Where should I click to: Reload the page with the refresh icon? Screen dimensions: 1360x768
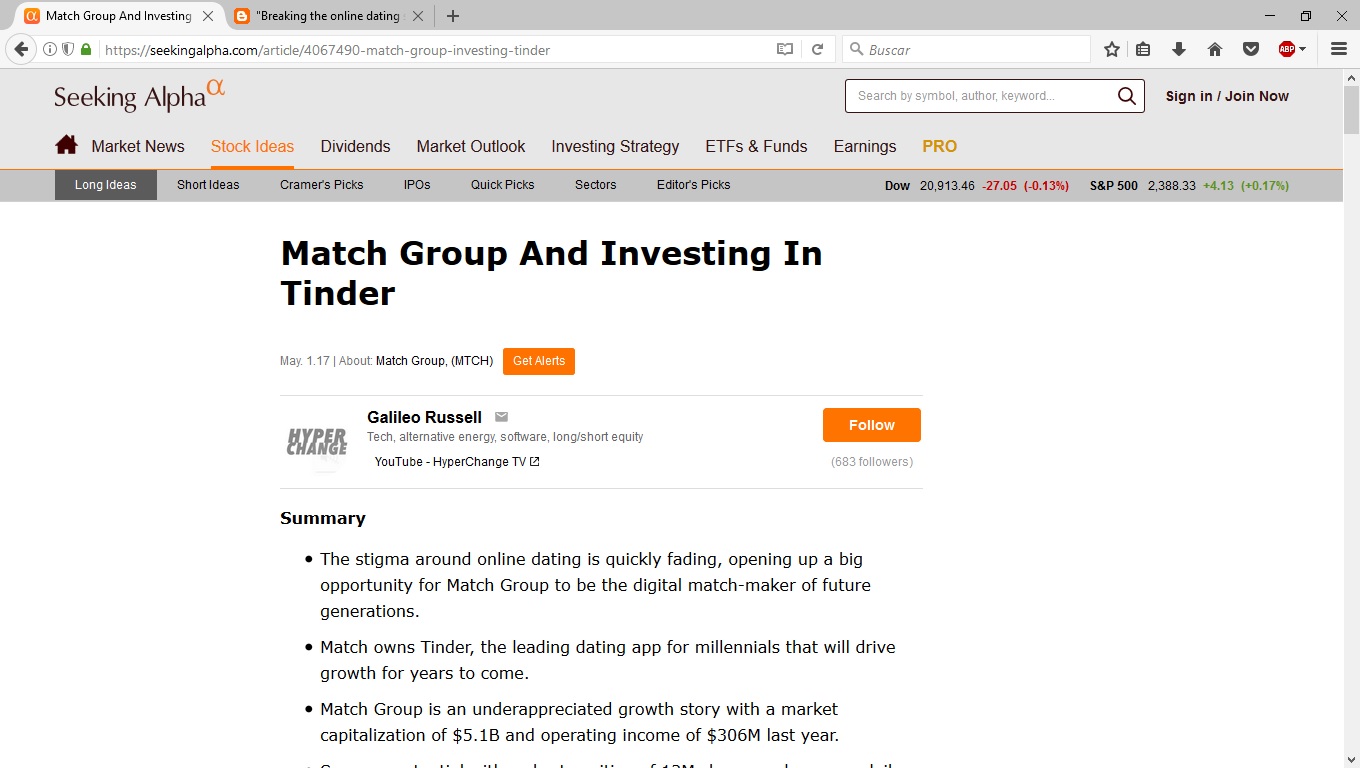click(x=817, y=49)
